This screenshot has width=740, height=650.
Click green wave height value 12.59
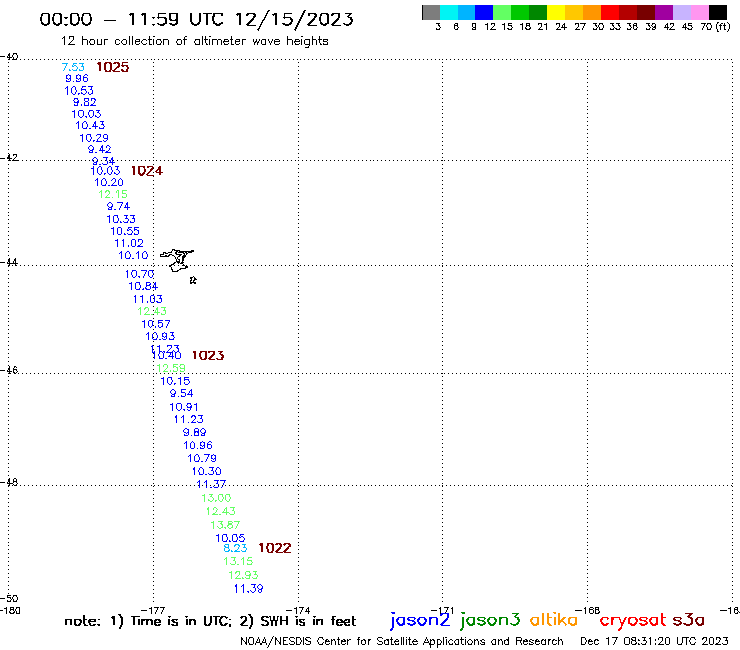tap(171, 368)
